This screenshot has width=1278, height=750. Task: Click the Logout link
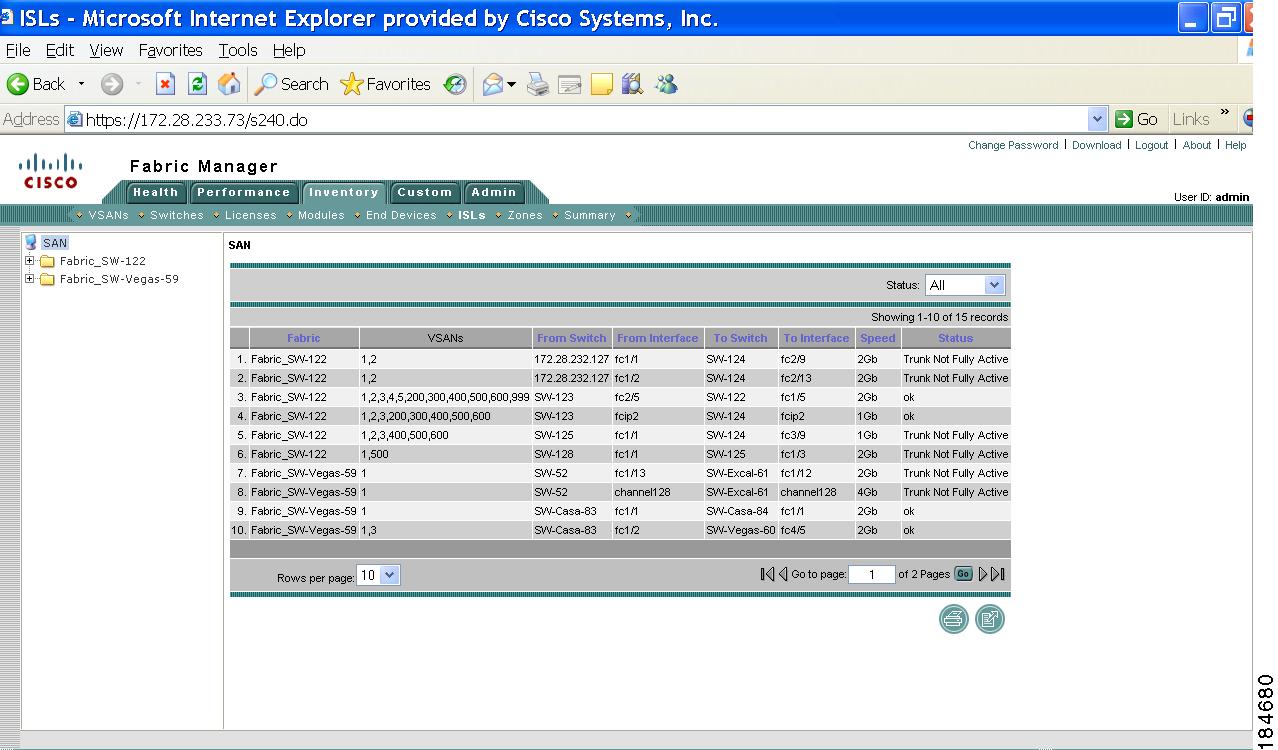pos(1151,145)
